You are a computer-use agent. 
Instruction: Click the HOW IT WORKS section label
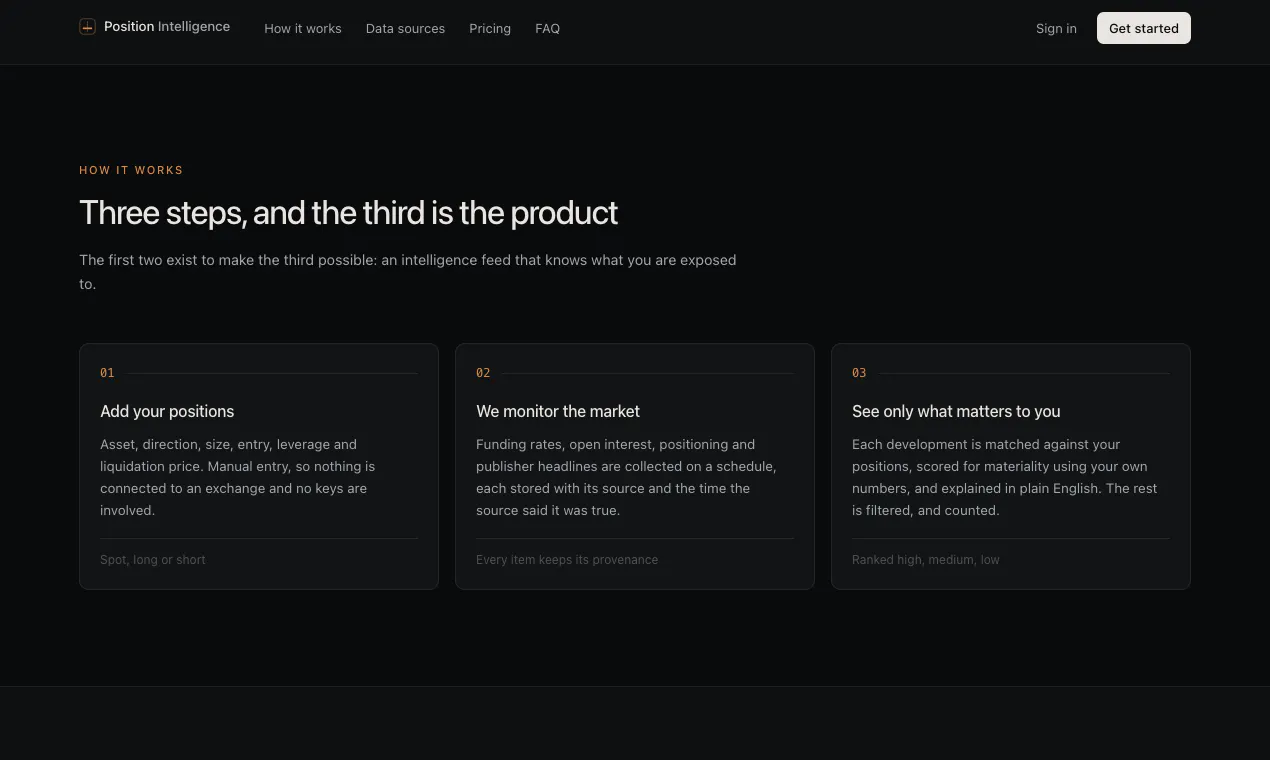(x=131, y=170)
